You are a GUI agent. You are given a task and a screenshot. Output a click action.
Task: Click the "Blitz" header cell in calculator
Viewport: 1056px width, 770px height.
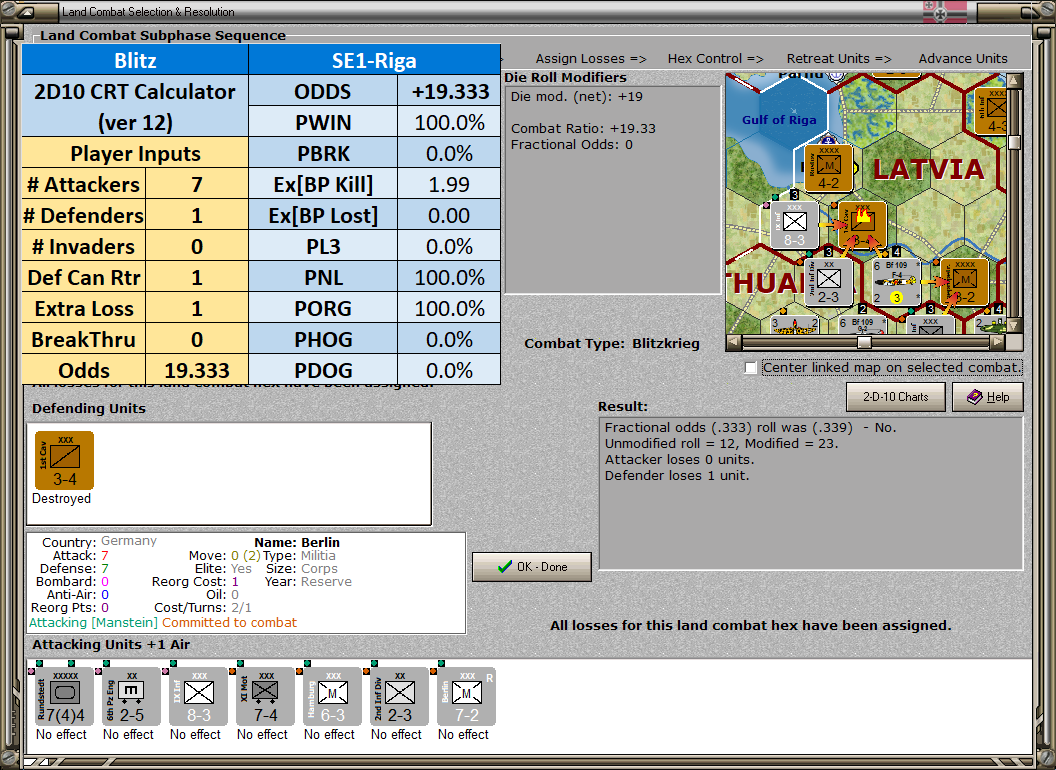click(x=135, y=60)
